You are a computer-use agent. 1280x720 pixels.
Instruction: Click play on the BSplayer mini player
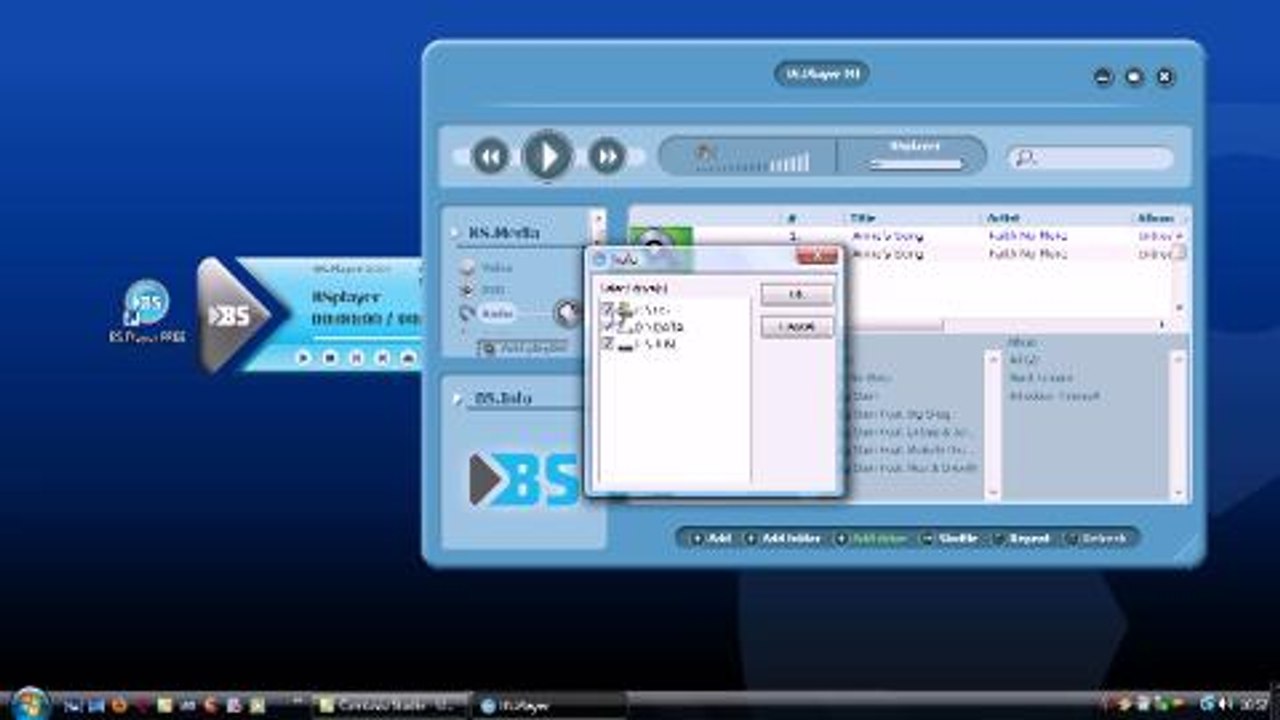[x=304, y=357]
